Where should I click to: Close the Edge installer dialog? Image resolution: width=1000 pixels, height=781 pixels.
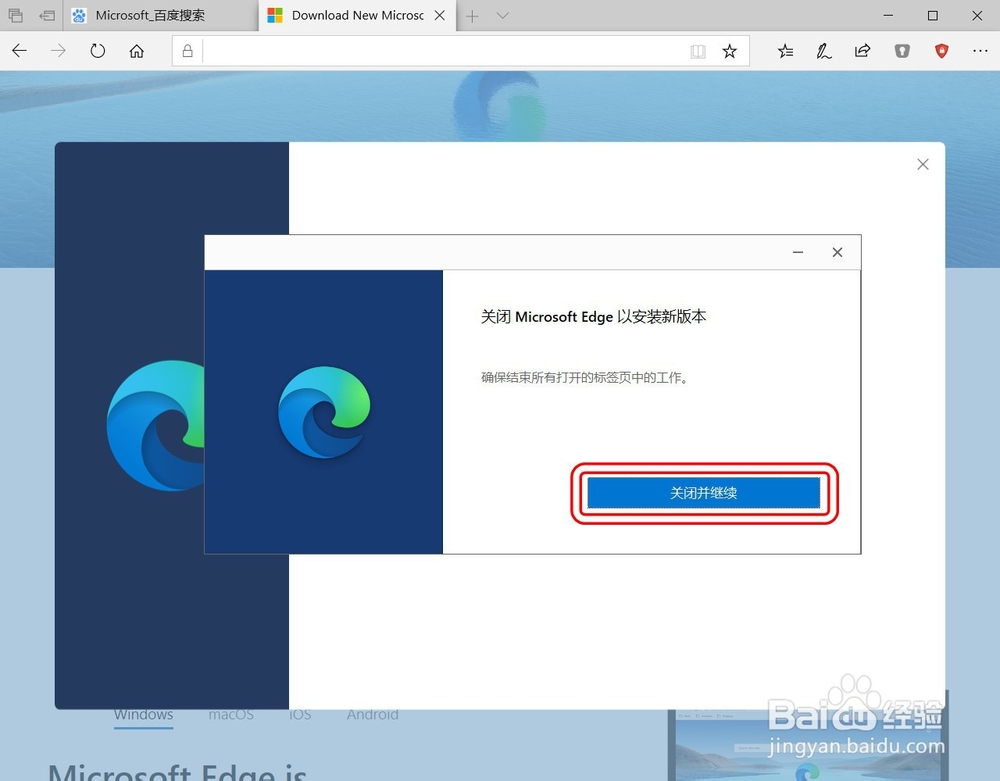(837, 252)
